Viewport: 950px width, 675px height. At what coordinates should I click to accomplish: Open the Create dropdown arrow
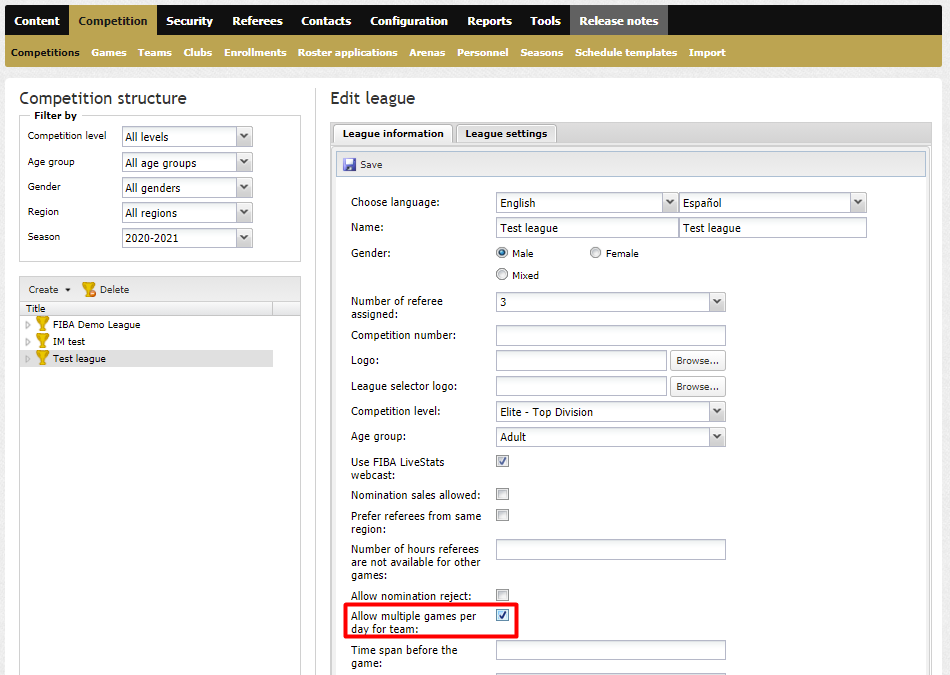[x=68, y=290]
